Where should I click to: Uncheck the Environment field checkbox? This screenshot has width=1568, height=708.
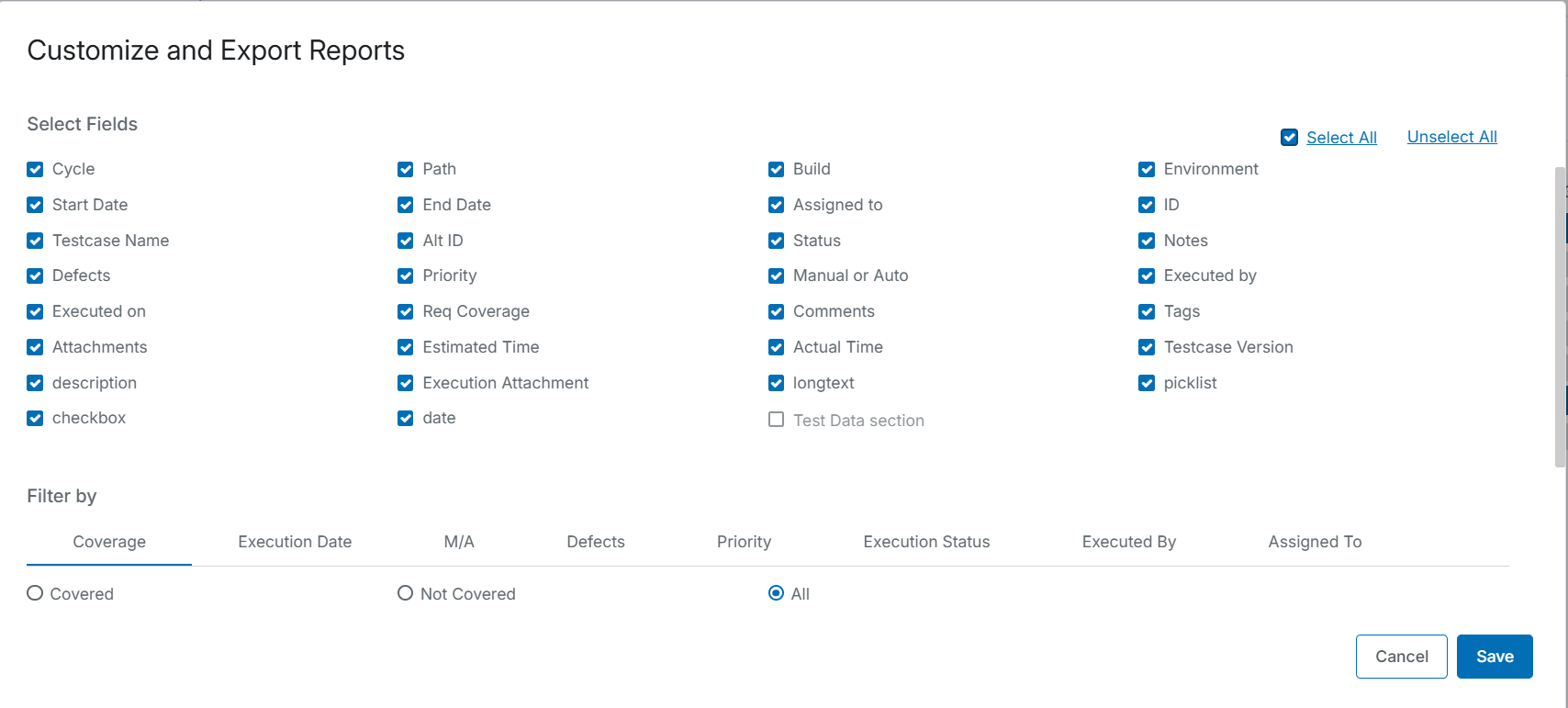click(x=1147, y=169)
